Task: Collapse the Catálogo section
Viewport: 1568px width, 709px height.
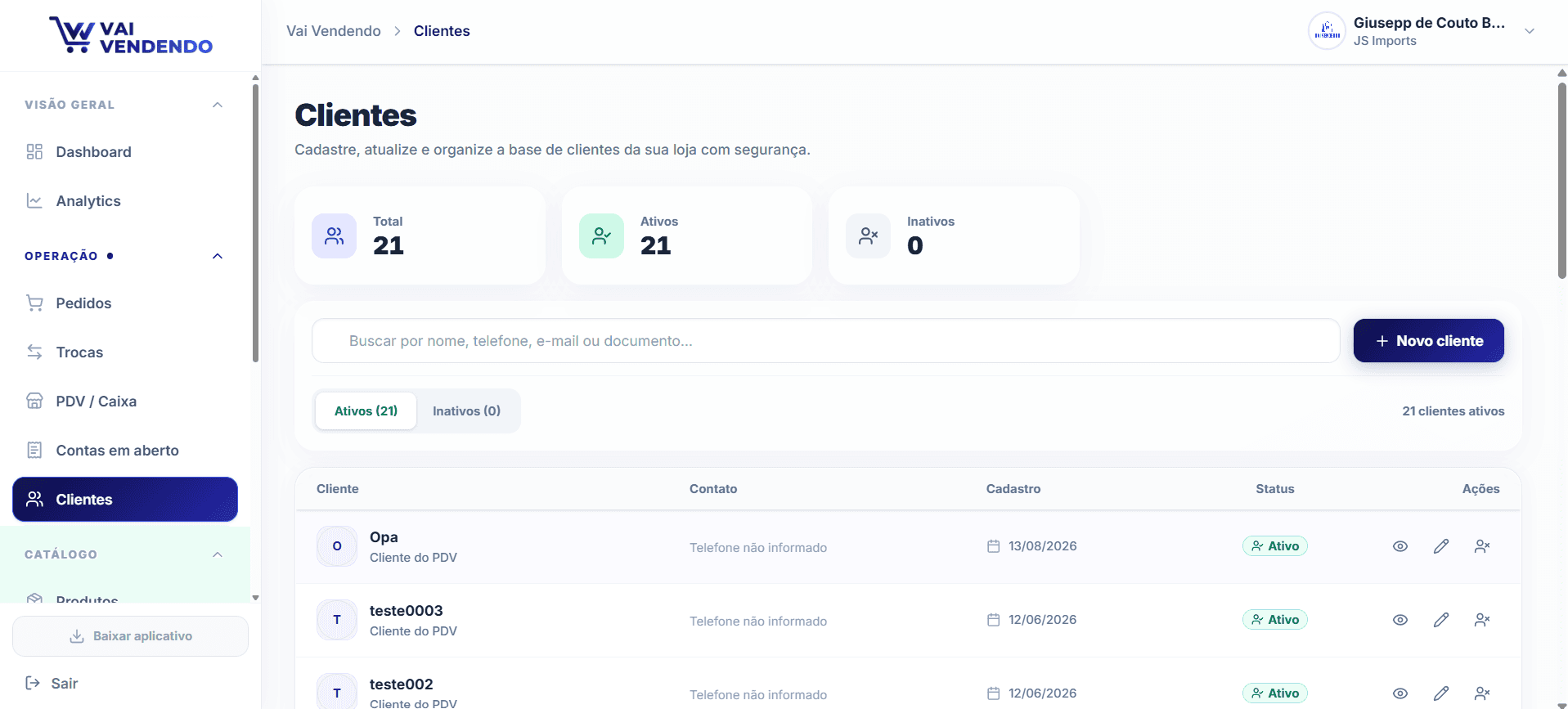Action: [x=218, y=554]
